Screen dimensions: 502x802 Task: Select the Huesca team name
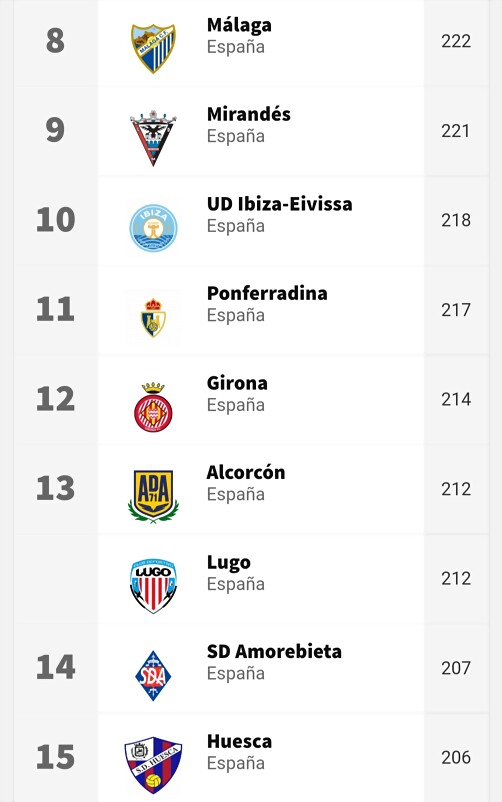(x=239, y=741)
